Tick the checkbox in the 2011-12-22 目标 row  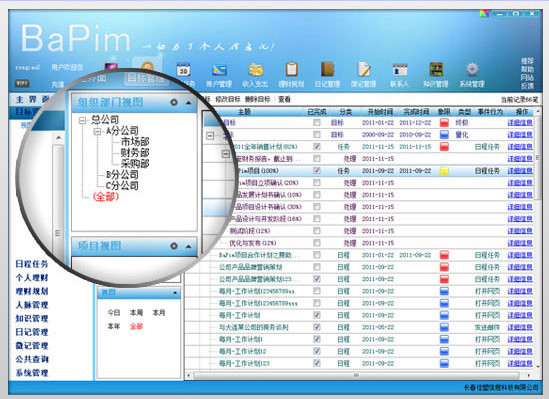click(x=317, y=122)
